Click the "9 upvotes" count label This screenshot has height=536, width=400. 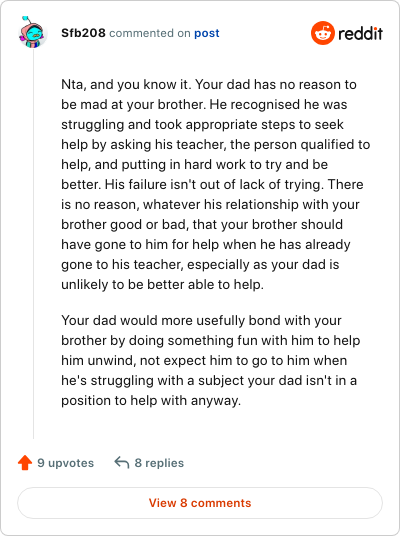[x=65, y=463]
